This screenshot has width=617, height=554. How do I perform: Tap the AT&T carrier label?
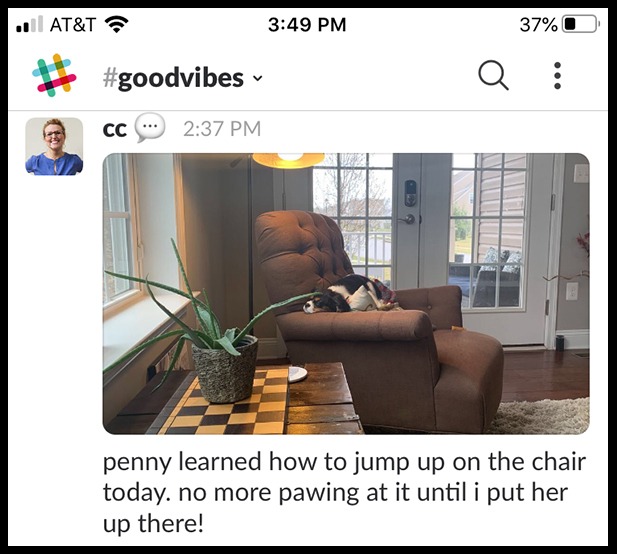pyautogui.click(x=73, y=24)
